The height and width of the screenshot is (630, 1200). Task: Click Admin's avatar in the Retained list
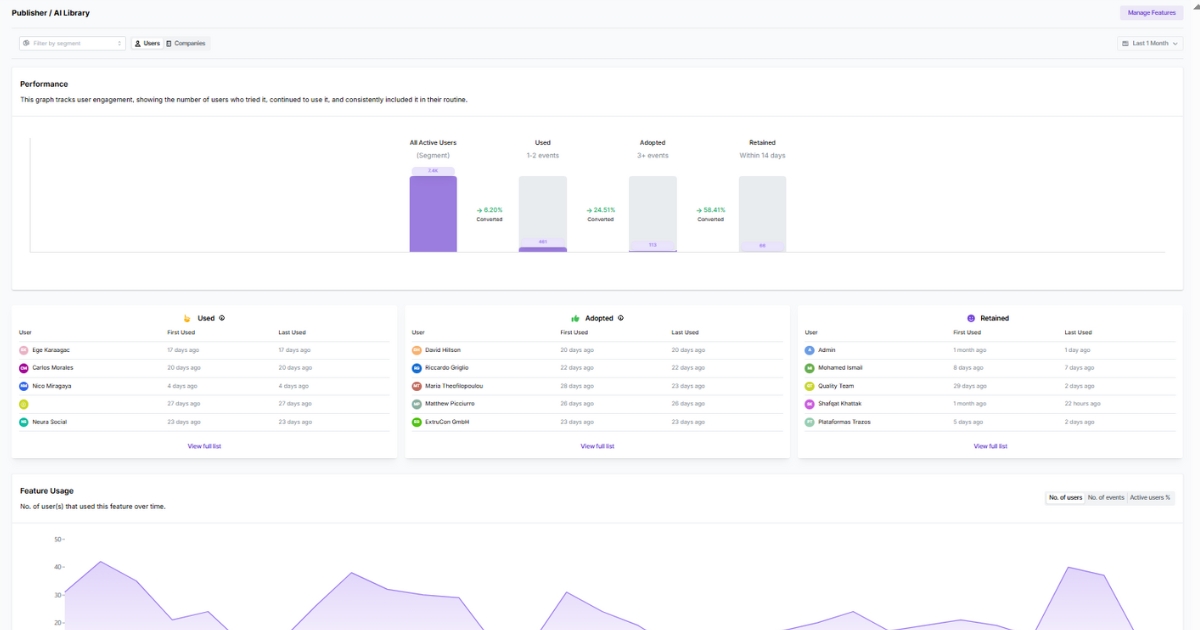(810, 349)
